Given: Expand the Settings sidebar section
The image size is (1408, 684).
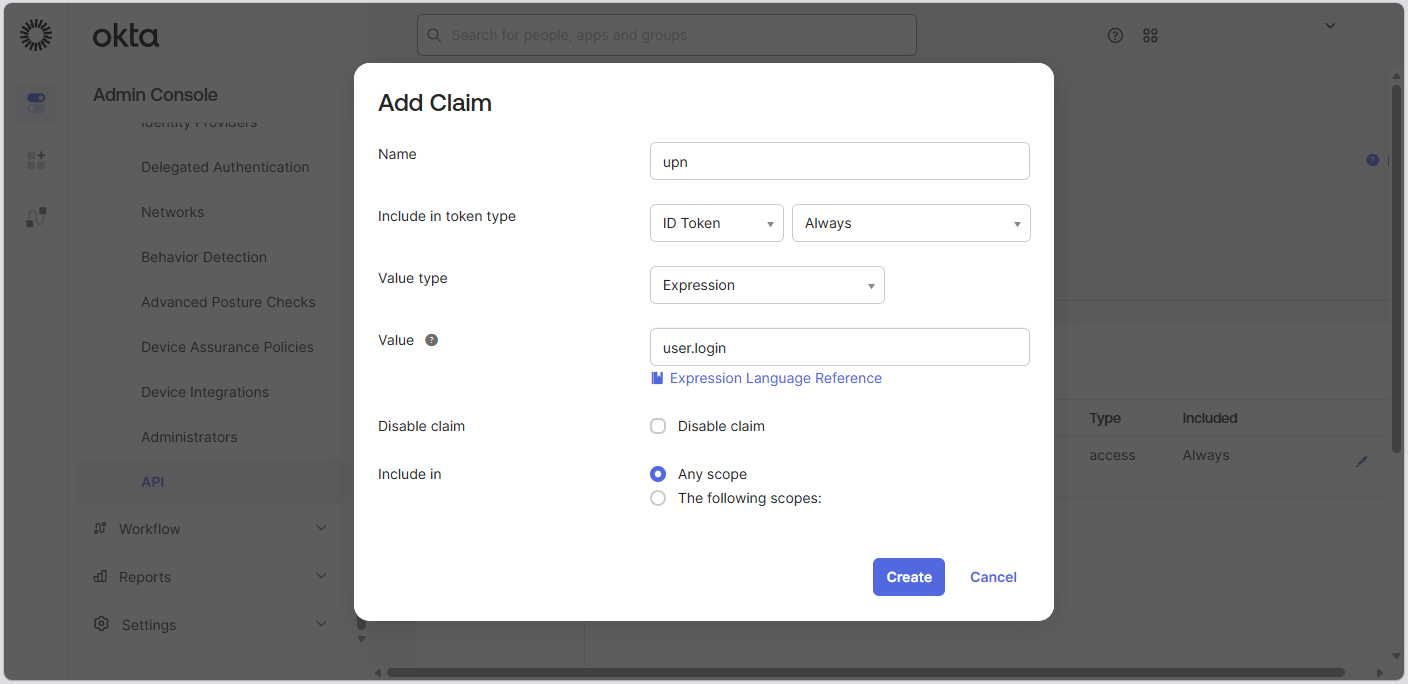Looking at the screenshot, I should pos(321,624).
